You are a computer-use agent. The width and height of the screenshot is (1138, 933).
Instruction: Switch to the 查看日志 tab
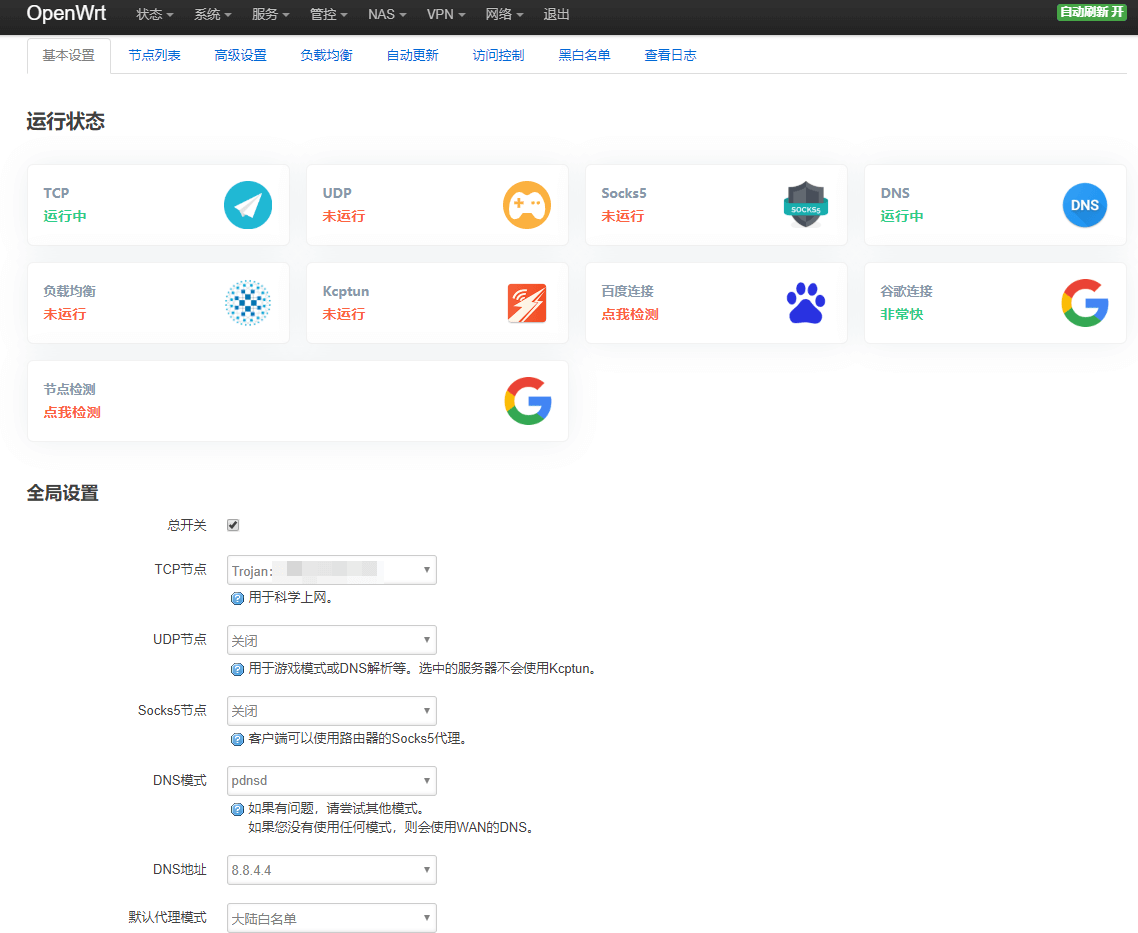click(x=670, y=55)
